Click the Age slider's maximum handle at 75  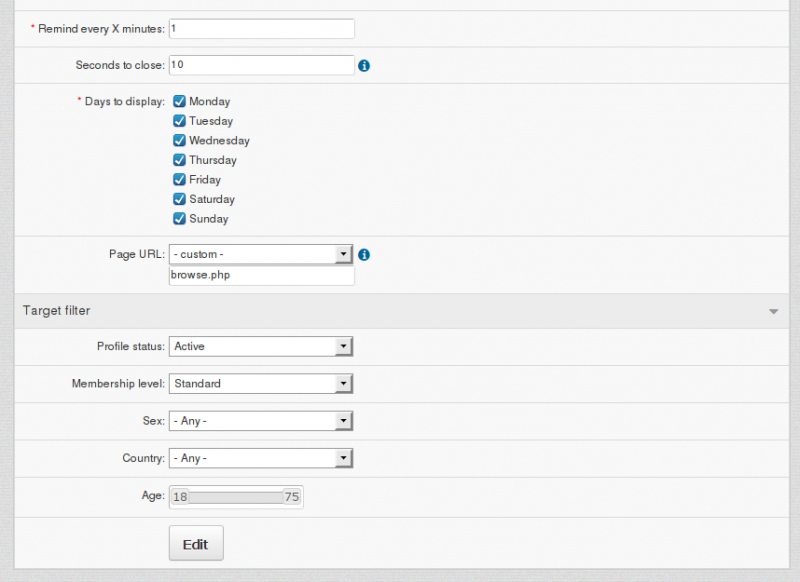tap(292, 497)
